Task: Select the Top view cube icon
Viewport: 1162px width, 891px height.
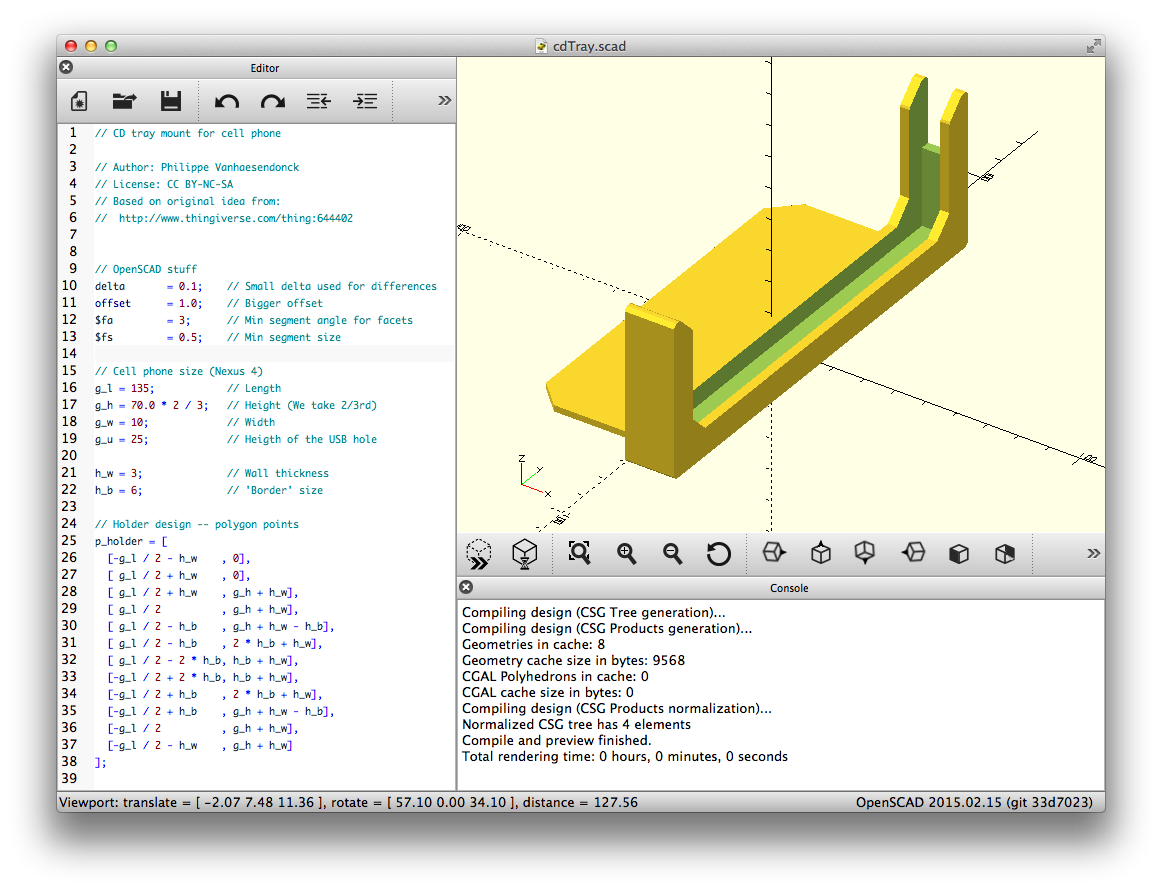Action: [821, 553]
